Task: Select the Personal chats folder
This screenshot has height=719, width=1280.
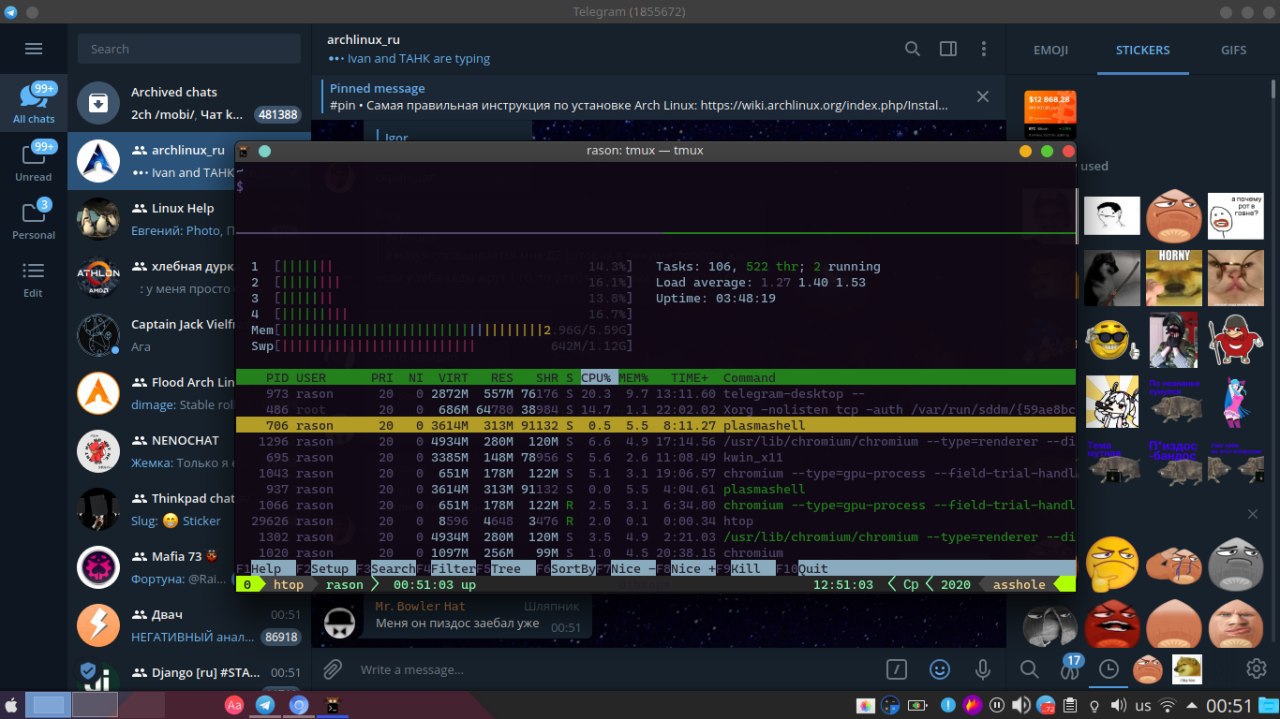Action: pos(34,220)
